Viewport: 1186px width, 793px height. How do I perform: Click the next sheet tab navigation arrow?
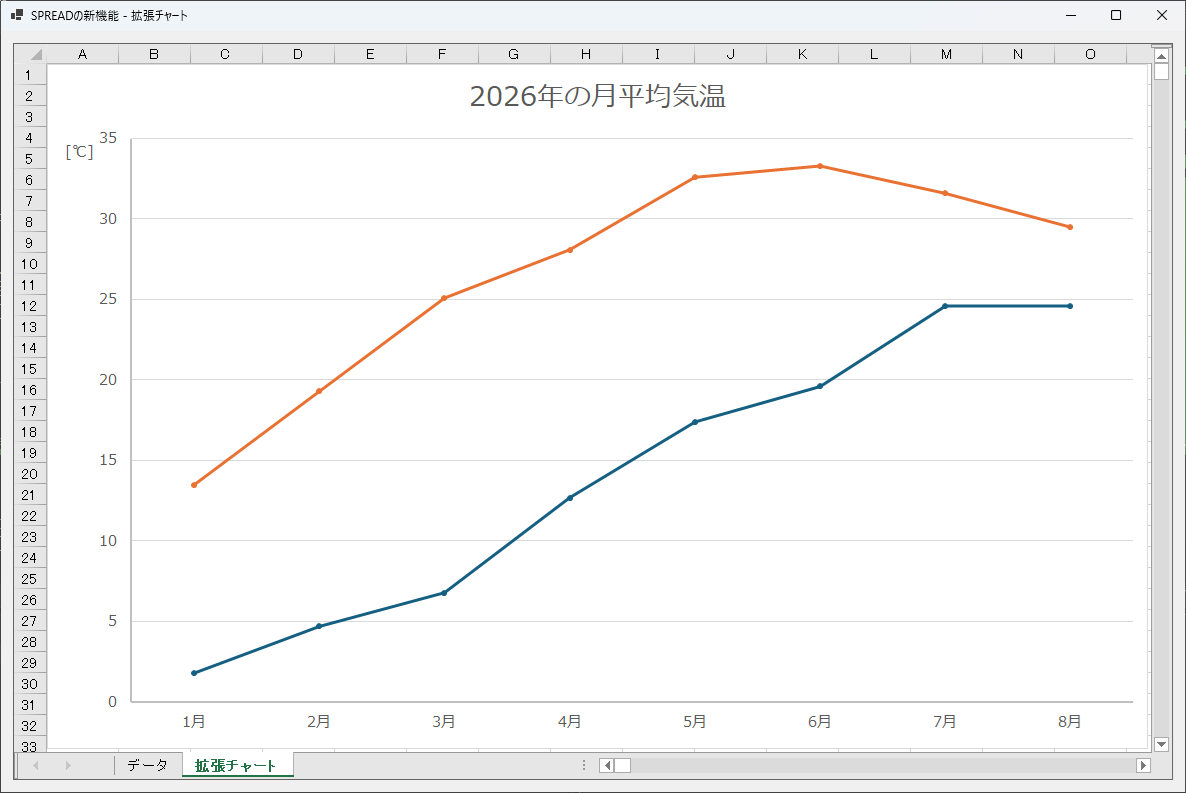tap(67, 766)
